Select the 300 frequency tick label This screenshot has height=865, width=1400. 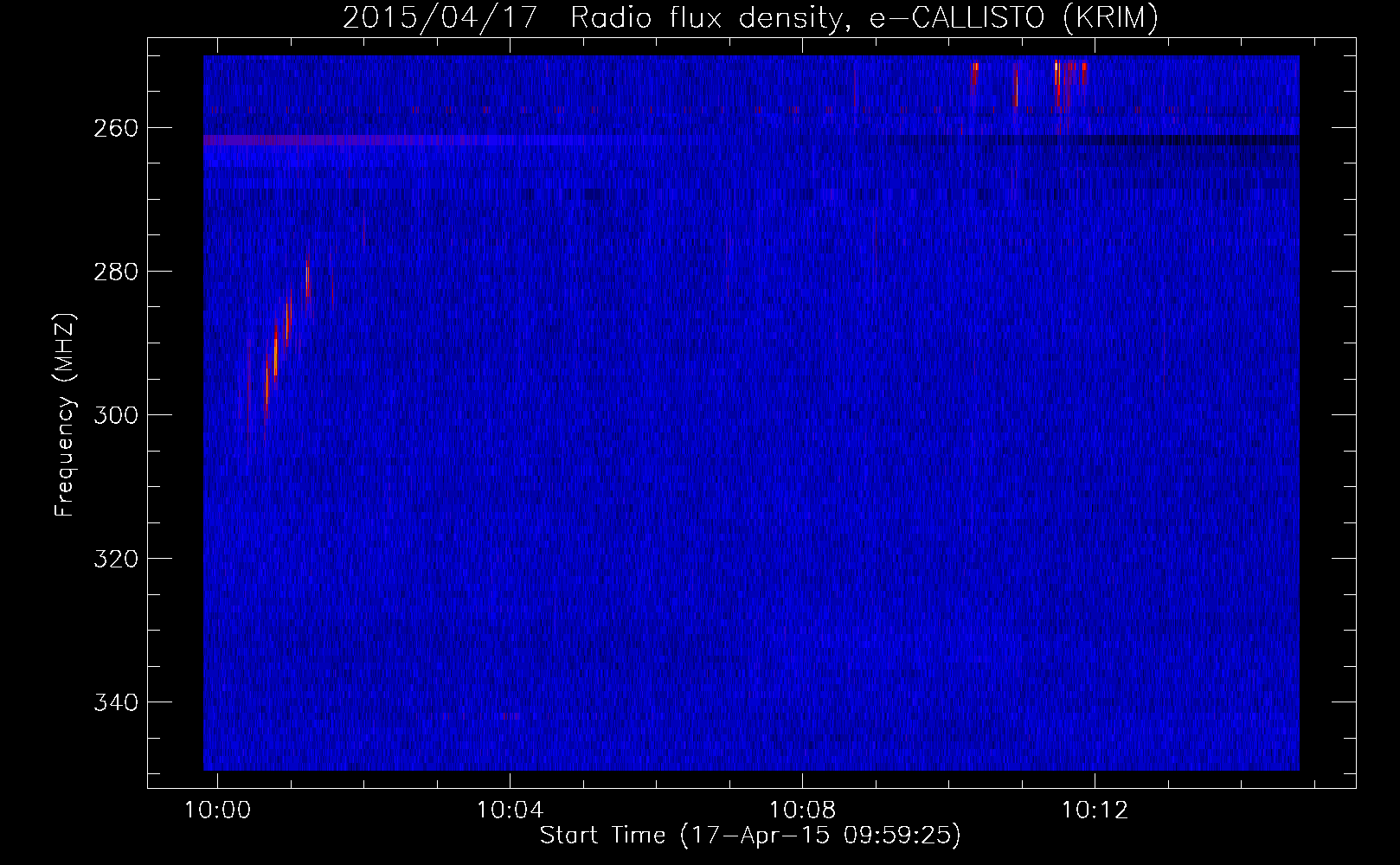tap(116, 415)
